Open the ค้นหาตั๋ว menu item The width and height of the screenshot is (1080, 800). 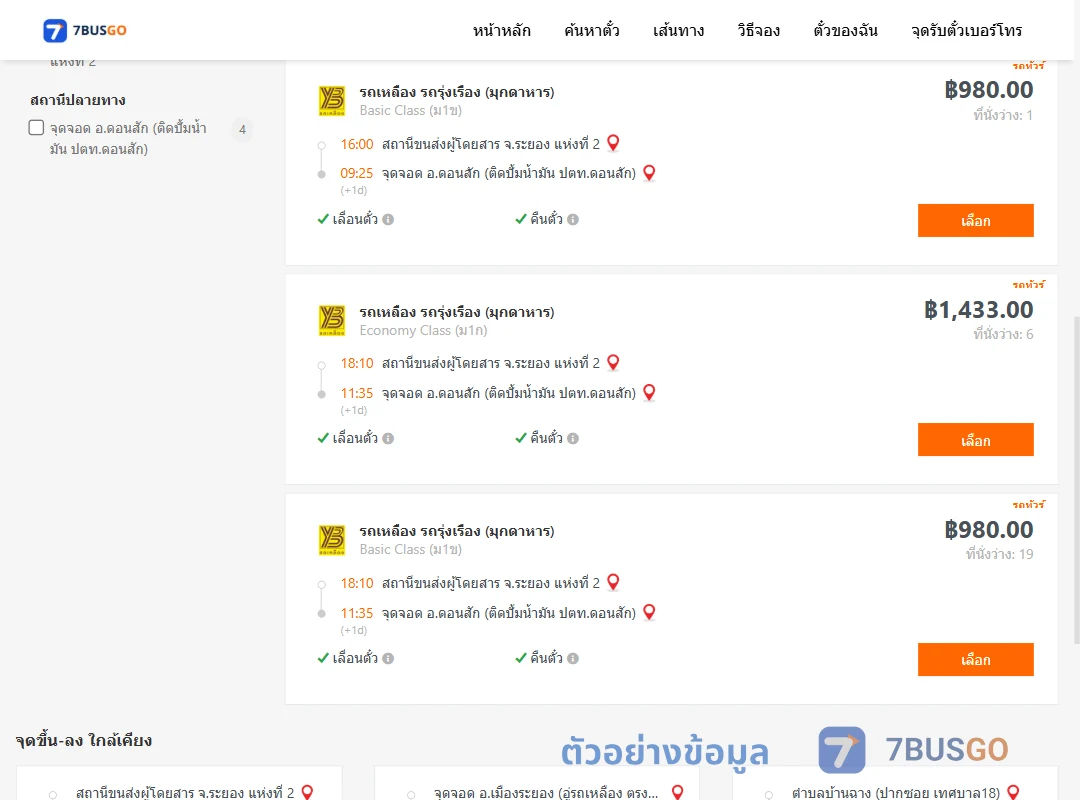592,30
